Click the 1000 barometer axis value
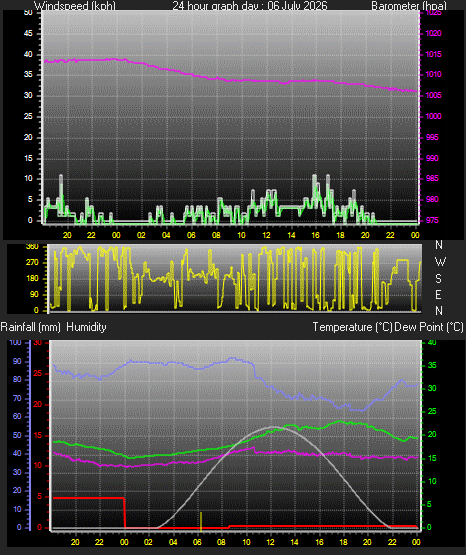The width and height of the screenshot is (466, 555). coord(433,116)
